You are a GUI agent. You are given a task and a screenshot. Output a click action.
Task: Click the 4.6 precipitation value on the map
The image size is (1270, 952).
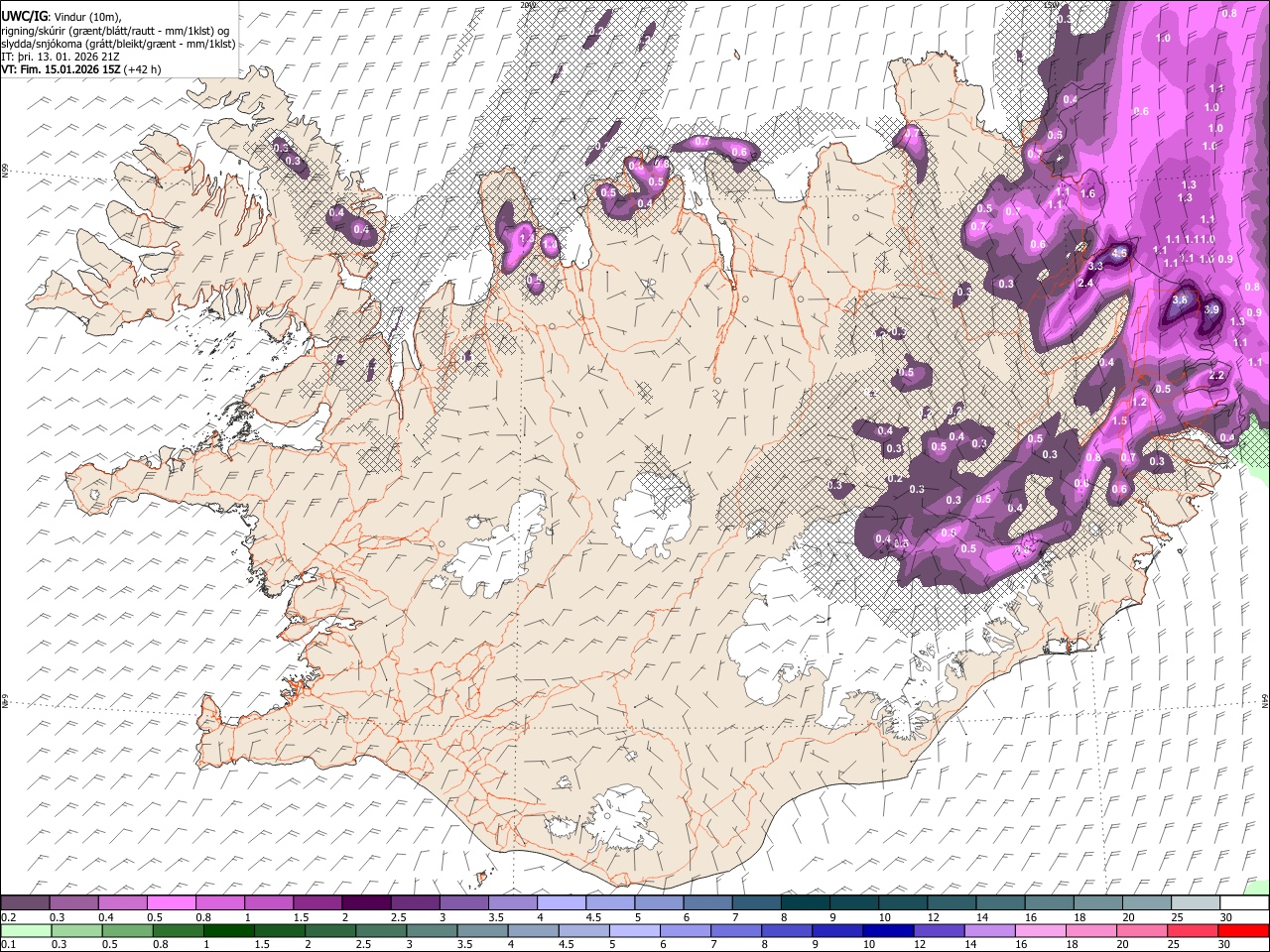(x=1120, y=254)
